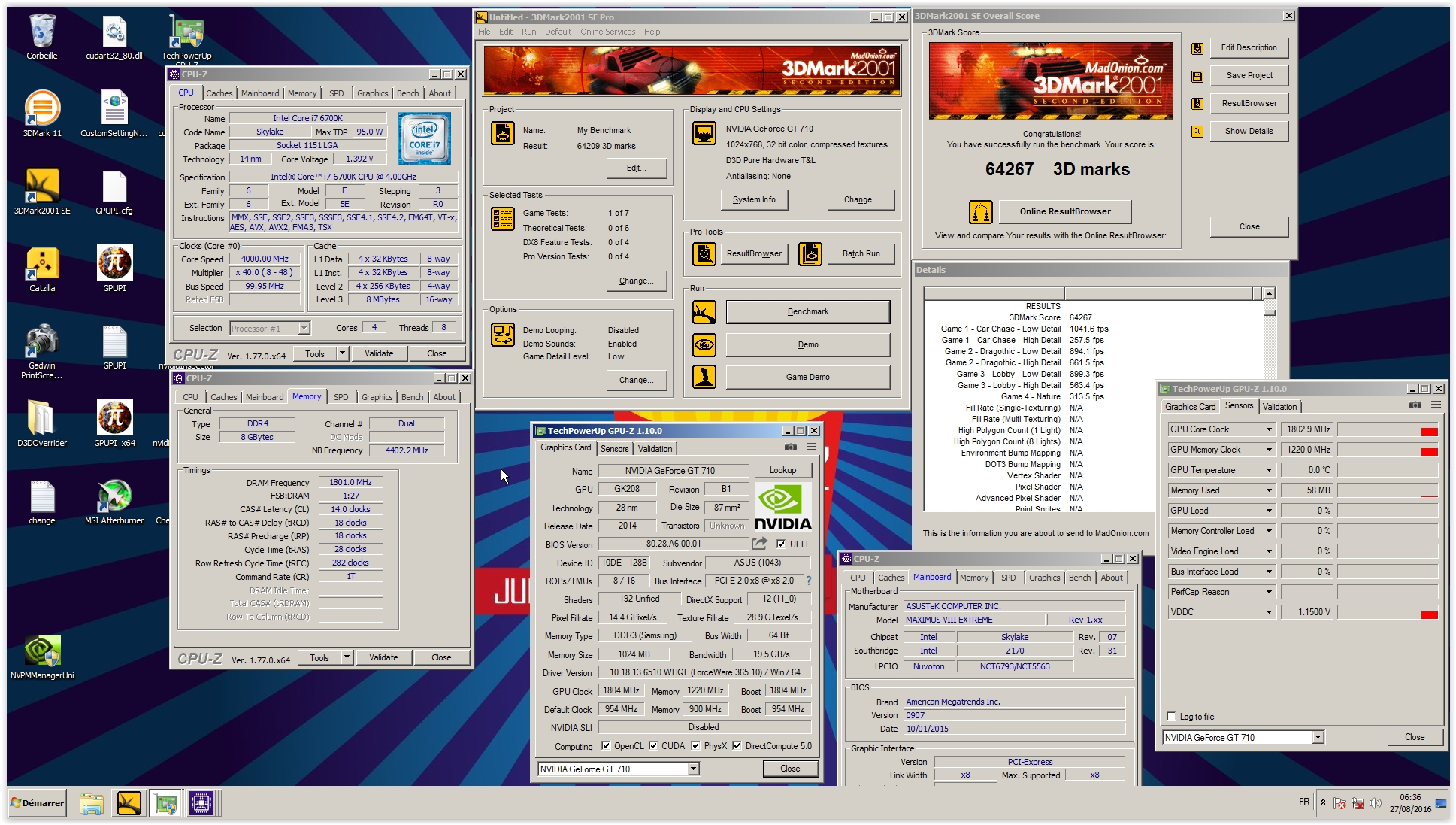Click the Lookup button in GPU-Z
1456x825 pixels.
tap(782, 470)
